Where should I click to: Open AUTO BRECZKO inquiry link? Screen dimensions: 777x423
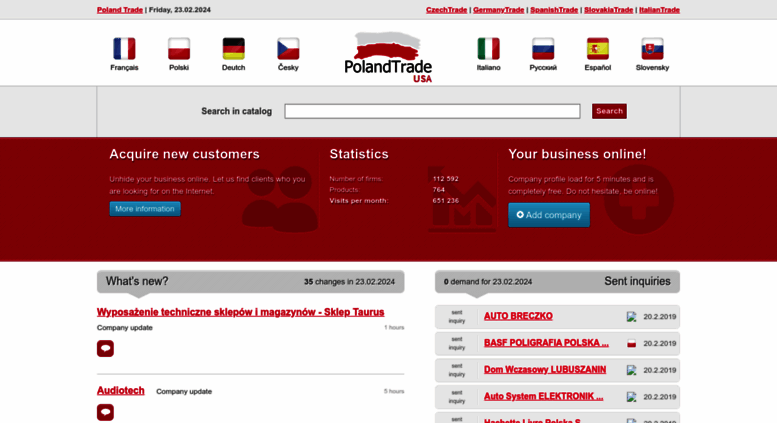tap(518, 317)
